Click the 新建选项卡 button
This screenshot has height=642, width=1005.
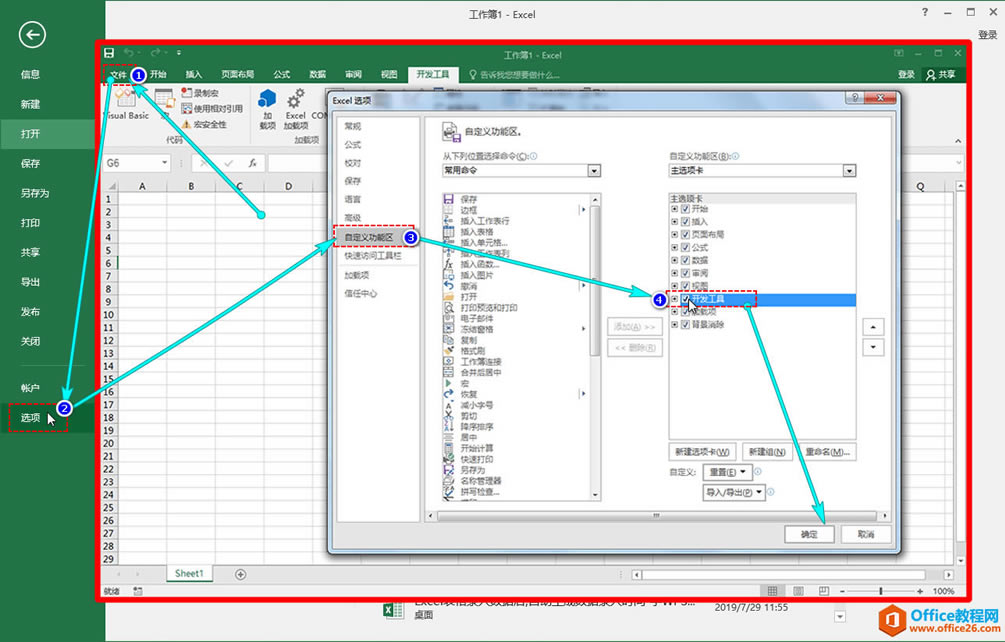[702, 452]
